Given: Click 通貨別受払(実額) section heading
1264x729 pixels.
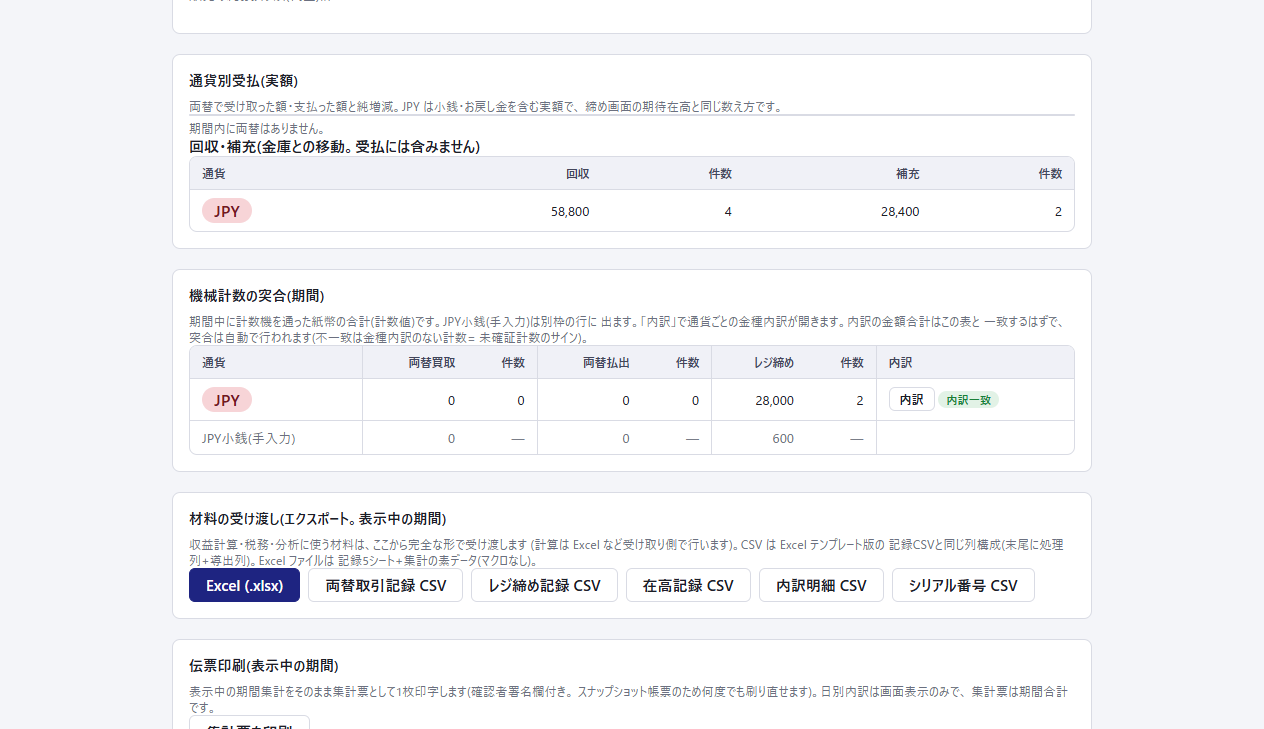Looking at the screenshot, I should tap(244, 81).
